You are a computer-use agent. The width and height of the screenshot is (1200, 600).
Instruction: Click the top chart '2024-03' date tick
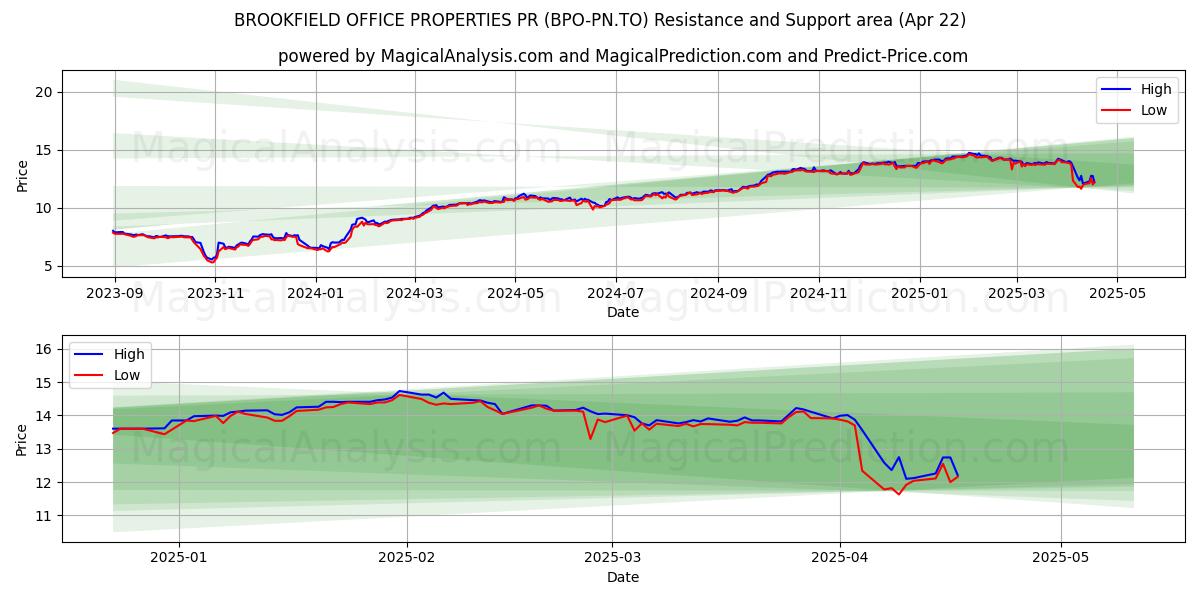tap(415, 294)
